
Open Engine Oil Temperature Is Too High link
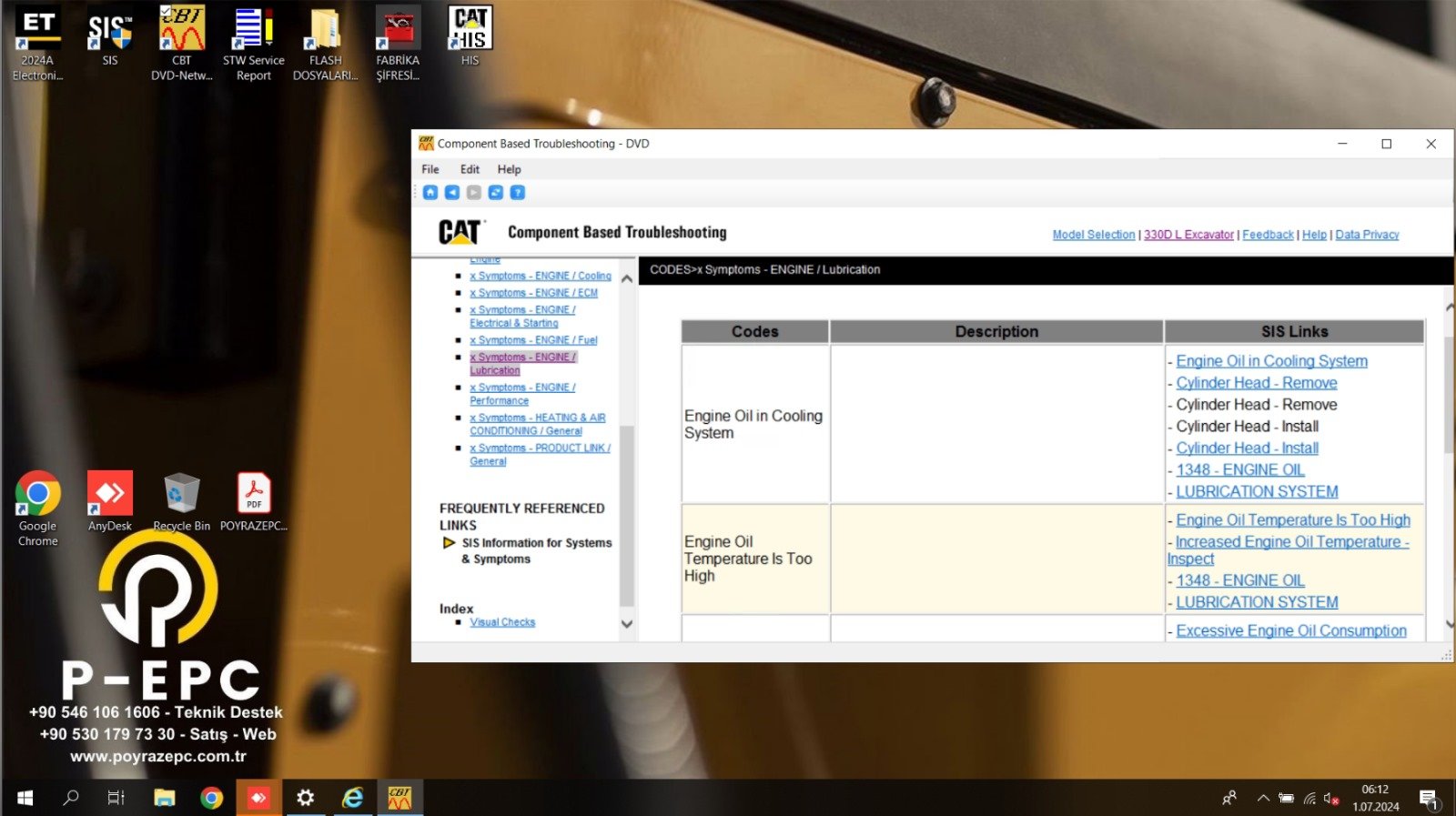click(1292, 520)
